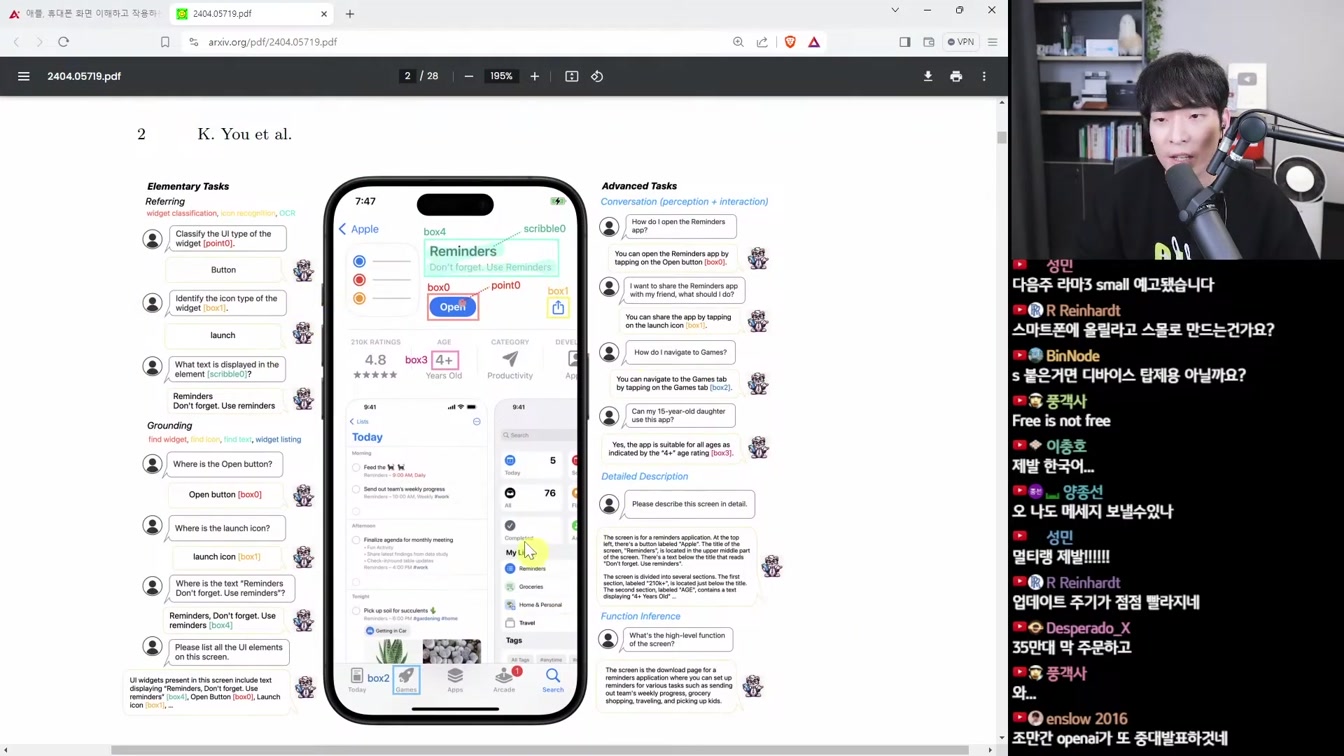Click the "Detailed Description" heading
This screenshot has height=756, width=1344.
click(644, 476)
